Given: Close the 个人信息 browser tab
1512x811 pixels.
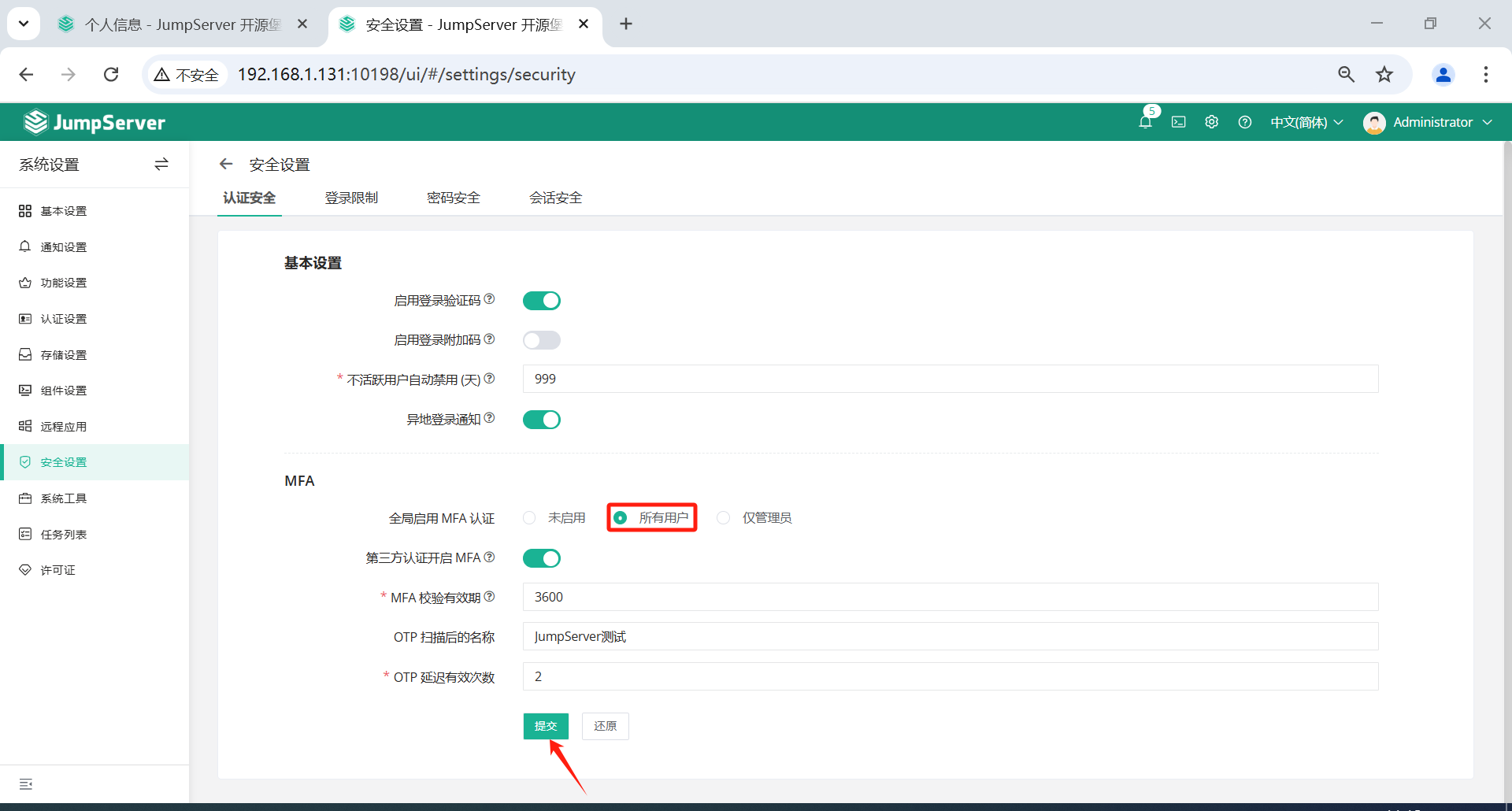Looking at the screenshot, I should 302,24.
